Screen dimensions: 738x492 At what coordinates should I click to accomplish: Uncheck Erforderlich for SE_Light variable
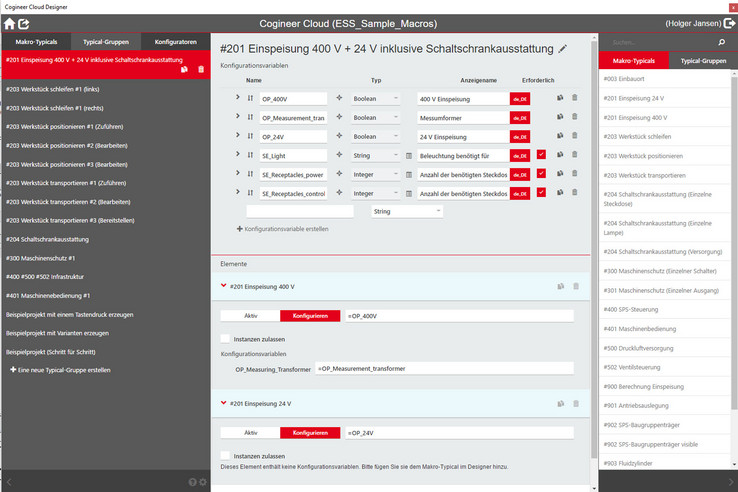(x=541, y=155)
